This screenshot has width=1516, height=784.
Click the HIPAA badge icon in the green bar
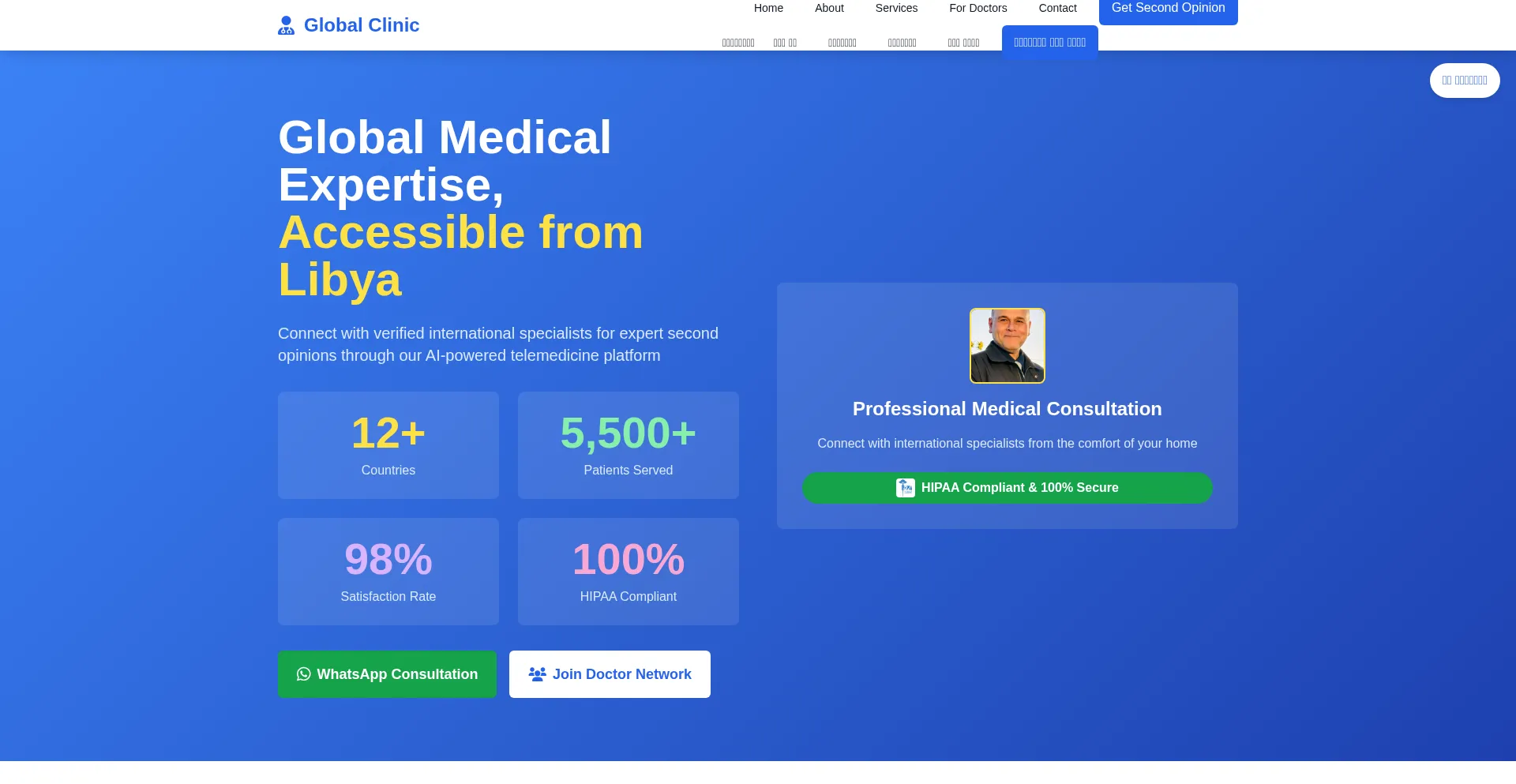(x=905, y=488)
